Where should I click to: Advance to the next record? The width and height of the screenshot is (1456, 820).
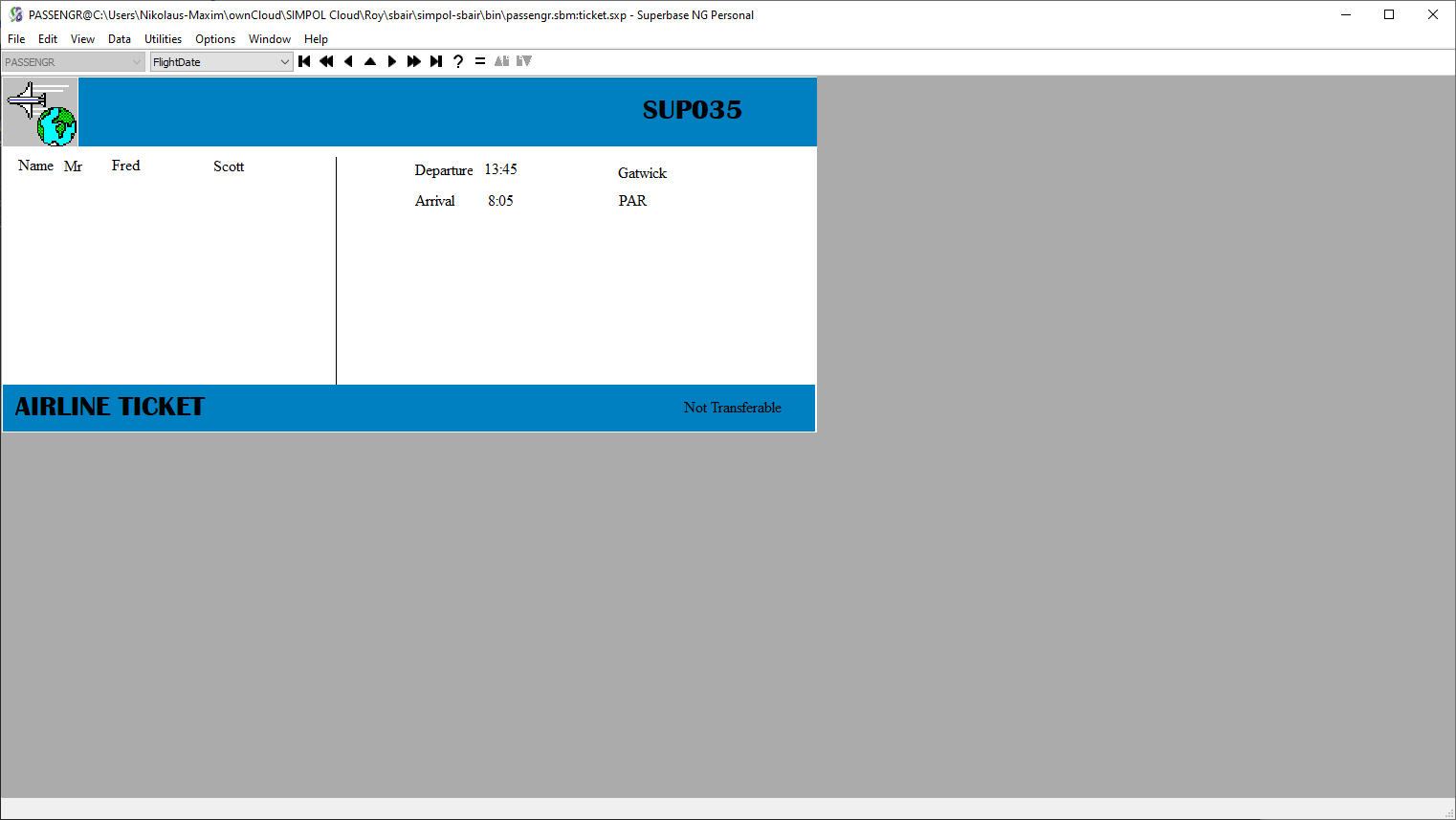click(x=392, y=60)
